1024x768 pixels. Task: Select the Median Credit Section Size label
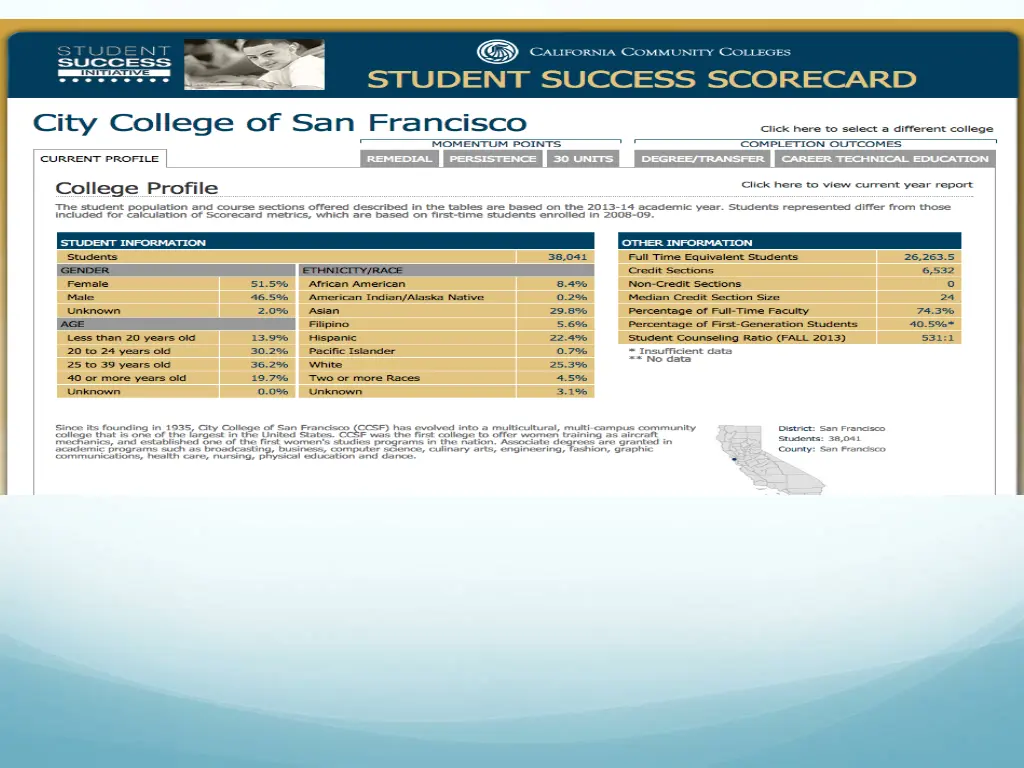click(703, 297)
